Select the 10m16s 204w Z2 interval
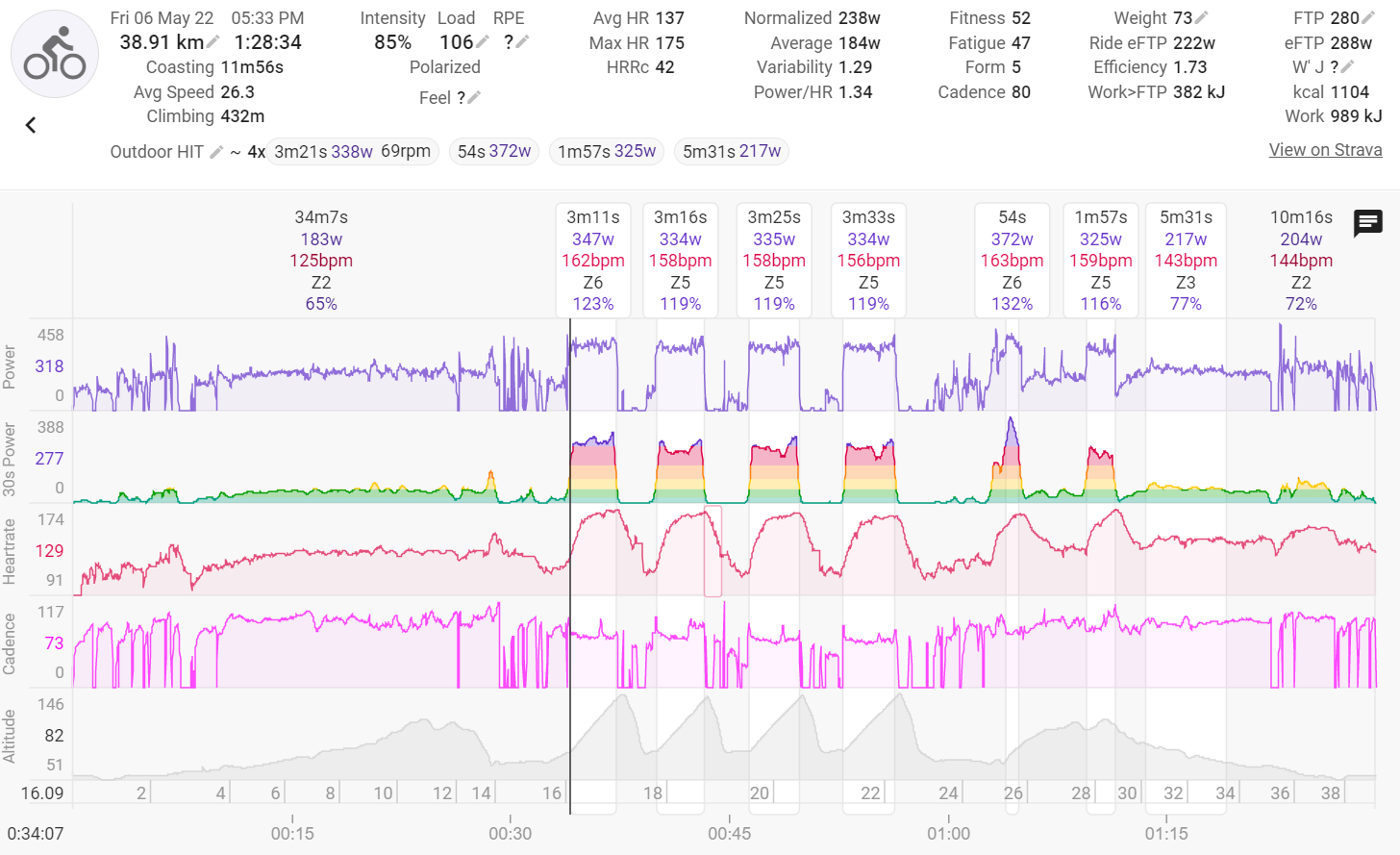The image size is (1400, 855). [1301, 260]
